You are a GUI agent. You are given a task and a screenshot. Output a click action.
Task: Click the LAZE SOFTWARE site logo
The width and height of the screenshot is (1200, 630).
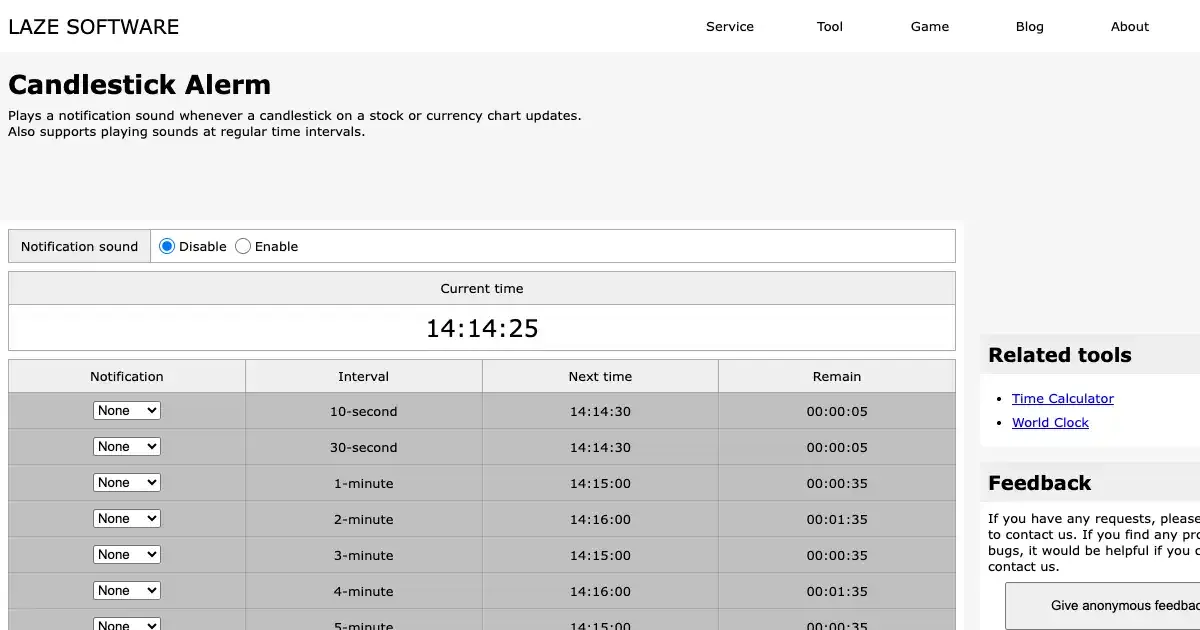click(94, 27)
